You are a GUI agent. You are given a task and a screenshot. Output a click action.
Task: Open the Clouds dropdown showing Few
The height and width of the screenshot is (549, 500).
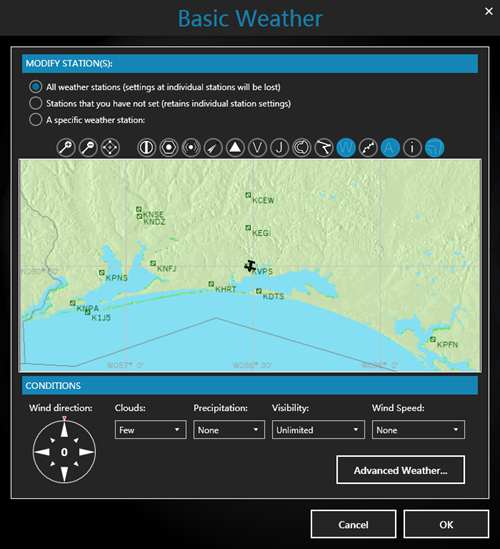[x=151, y=430]
